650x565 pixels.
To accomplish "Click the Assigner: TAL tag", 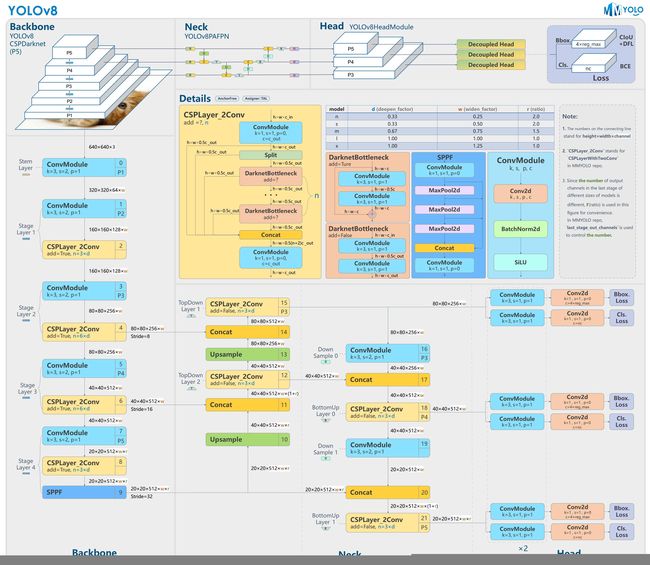I will coord(256,99).
